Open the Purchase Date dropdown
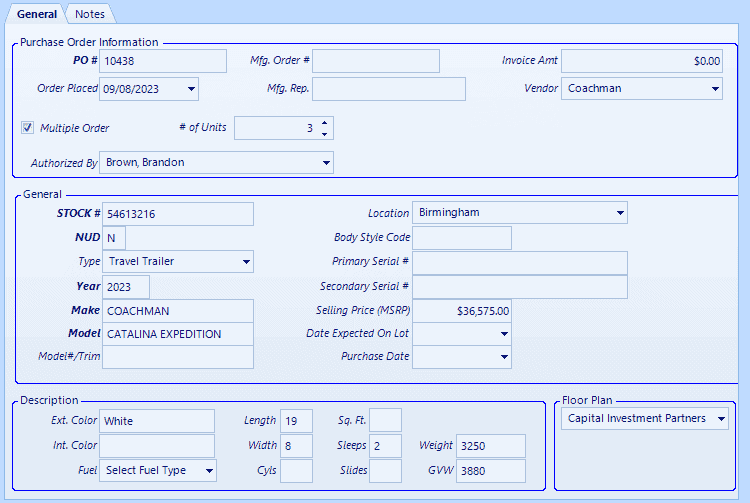Screen dimensions: 750x503 (504, 357)
